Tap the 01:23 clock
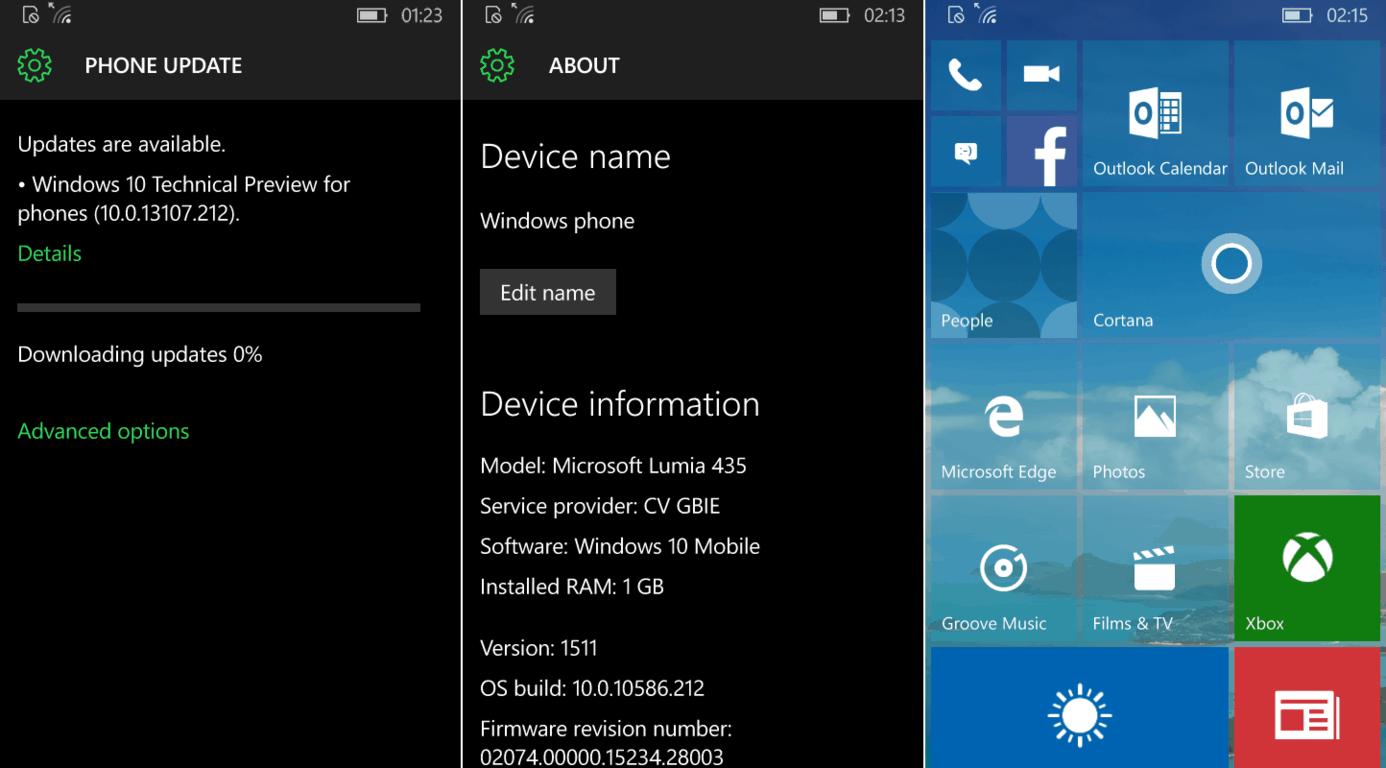The width and height of the screenshot is (1386, 768). tap(421, 15)
